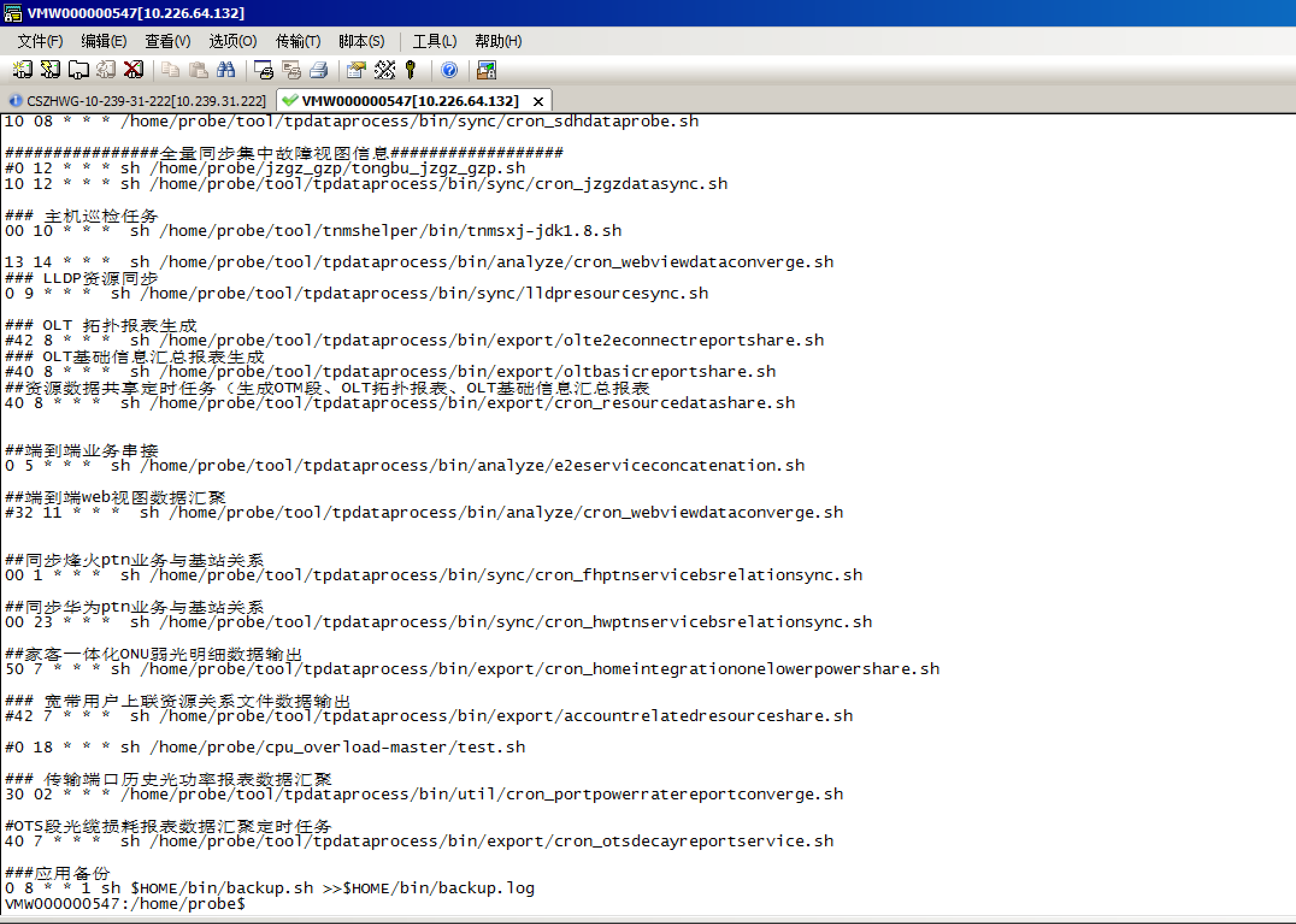1296x924 pixels.
Task: Open the 传输(T) menu
Action: [298, 41]
